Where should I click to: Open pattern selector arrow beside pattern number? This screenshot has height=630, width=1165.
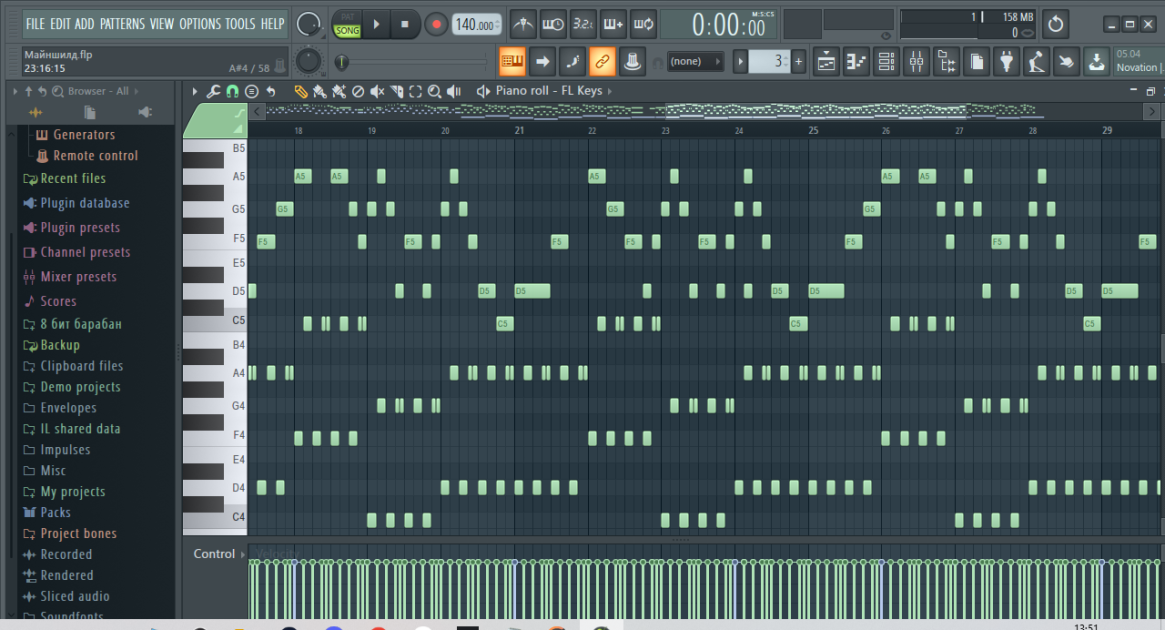click(740, 62)
